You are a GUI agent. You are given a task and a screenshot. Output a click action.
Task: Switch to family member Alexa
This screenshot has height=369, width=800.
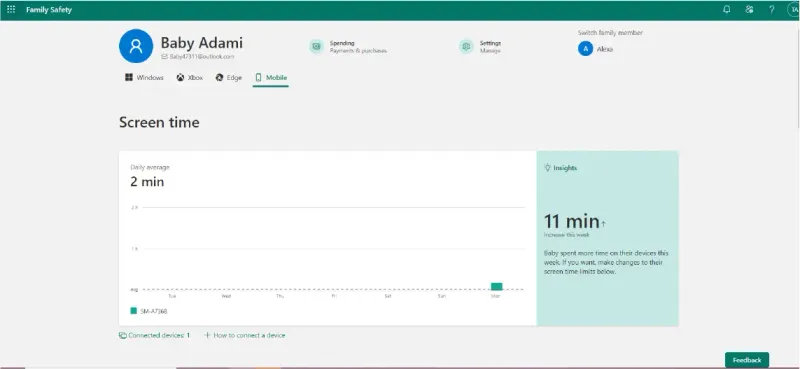pyautogui.click(x=605, y=50)
